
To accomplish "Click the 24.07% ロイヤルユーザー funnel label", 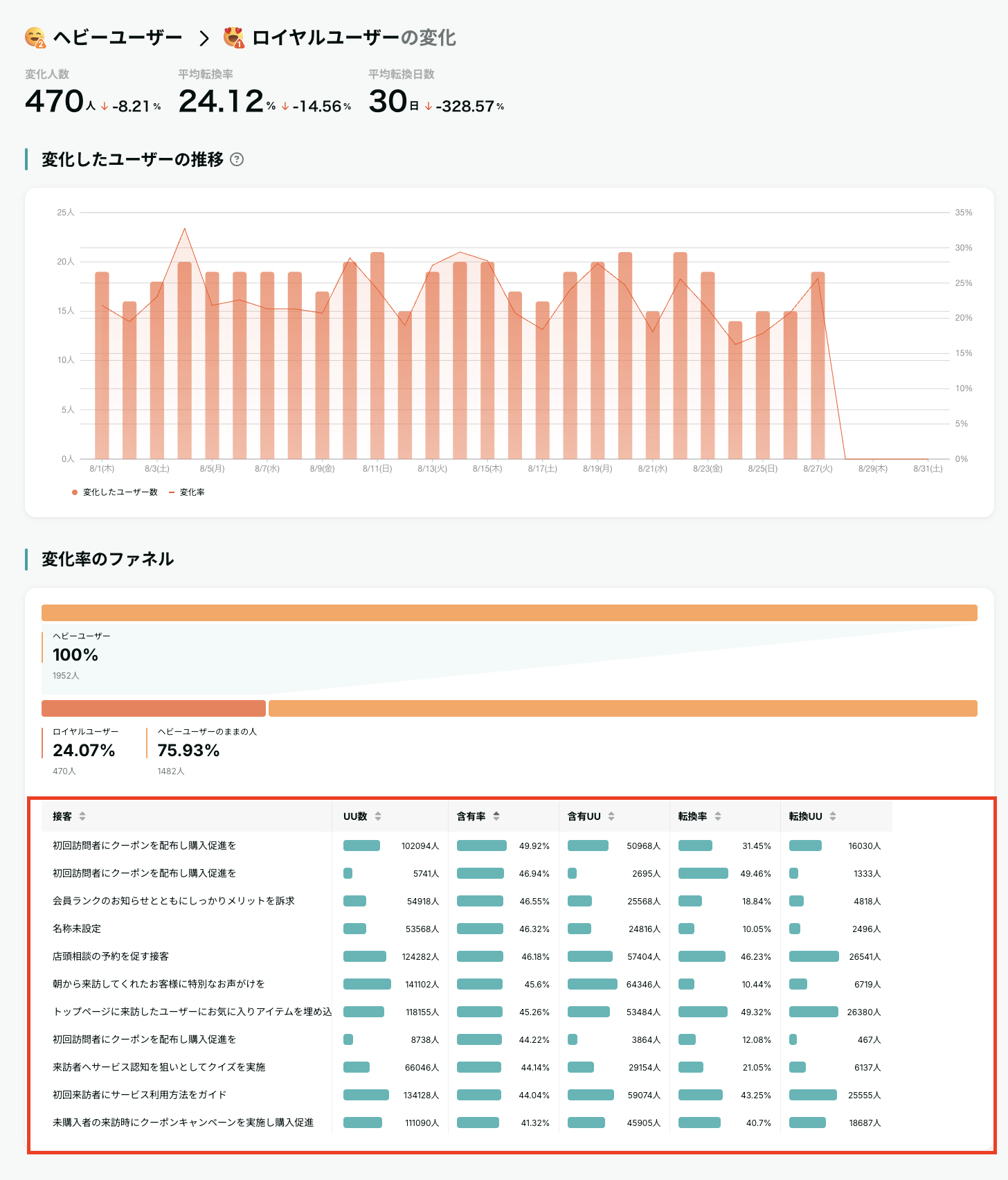I will 84,751.
